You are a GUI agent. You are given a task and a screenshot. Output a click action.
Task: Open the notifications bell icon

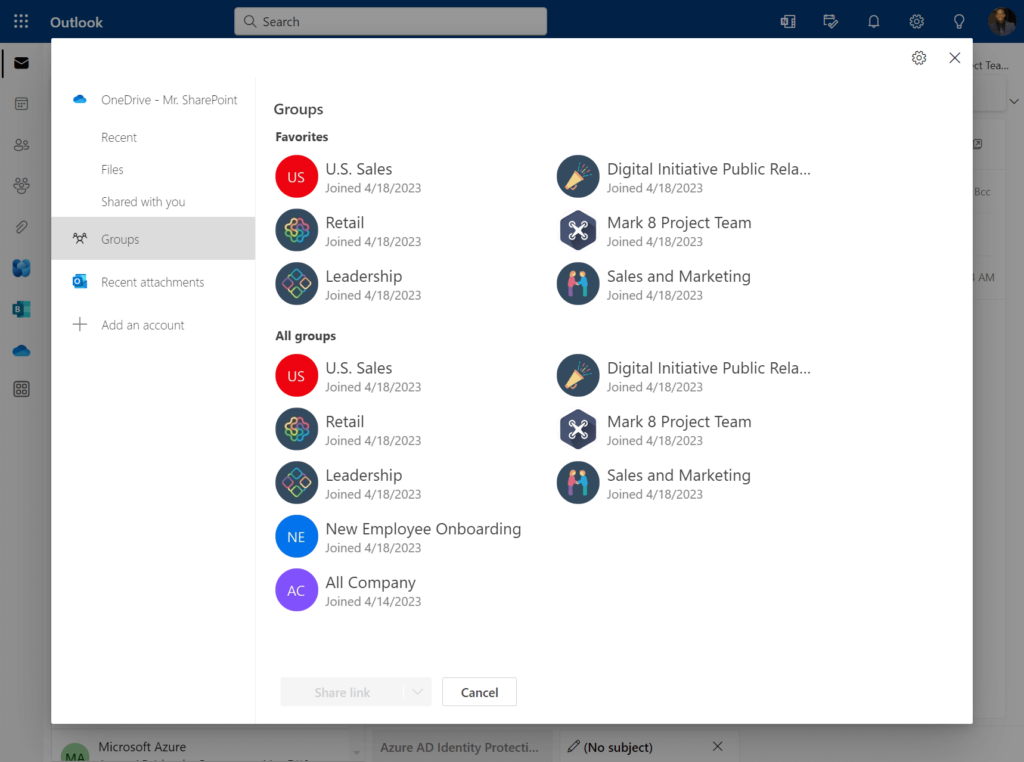(873, 22)
